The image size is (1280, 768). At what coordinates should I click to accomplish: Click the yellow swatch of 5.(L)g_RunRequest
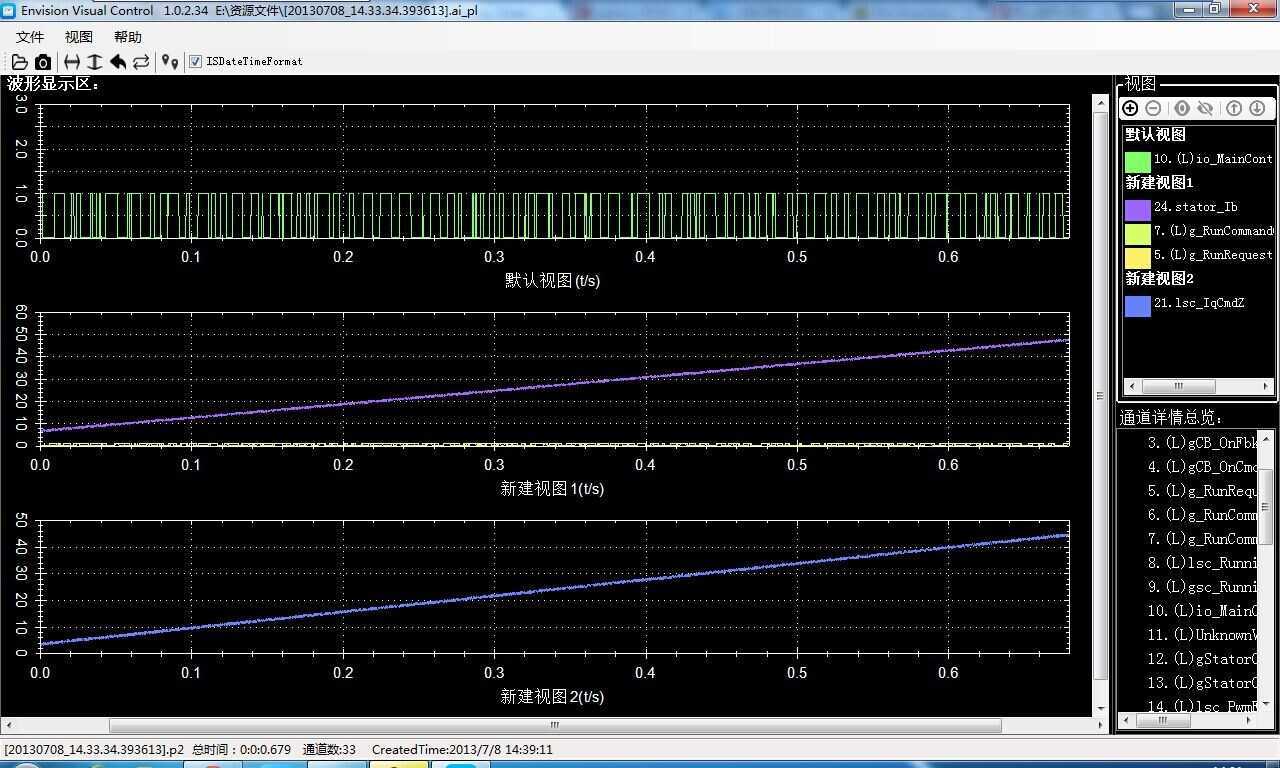click(x=1137, y=257)
